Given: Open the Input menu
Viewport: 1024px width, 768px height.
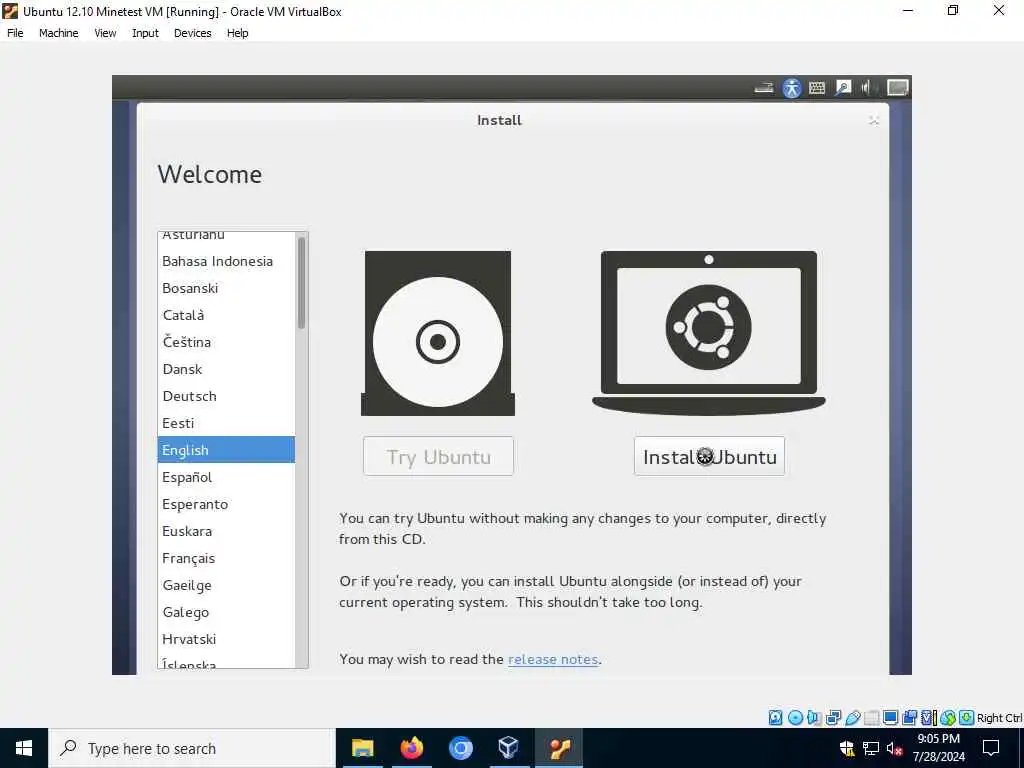Looking at the screenshot, I should 145,33.
